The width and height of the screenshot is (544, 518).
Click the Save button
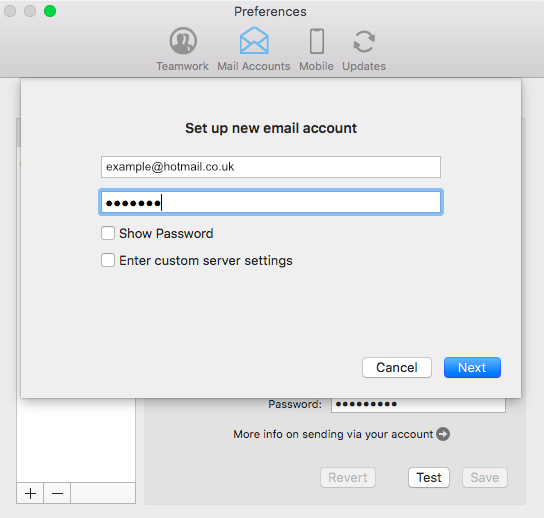tap(485, 477)
